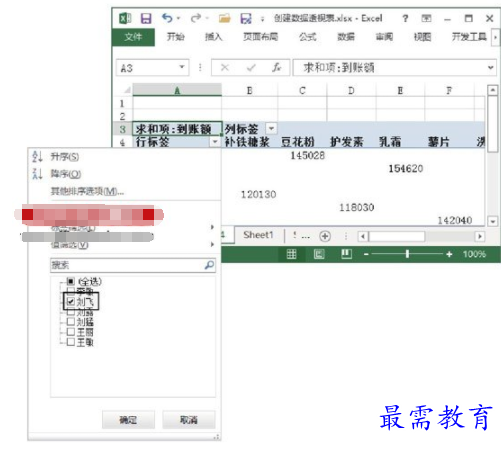
Task: Check the 王丽 checkbox
Action: coord(71,332)
